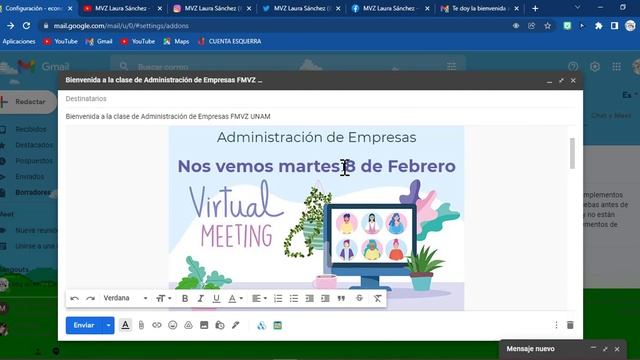The height and width of the screenshot is (360, 640).
Task: Insert an emoji
Action: coord(173,325)
